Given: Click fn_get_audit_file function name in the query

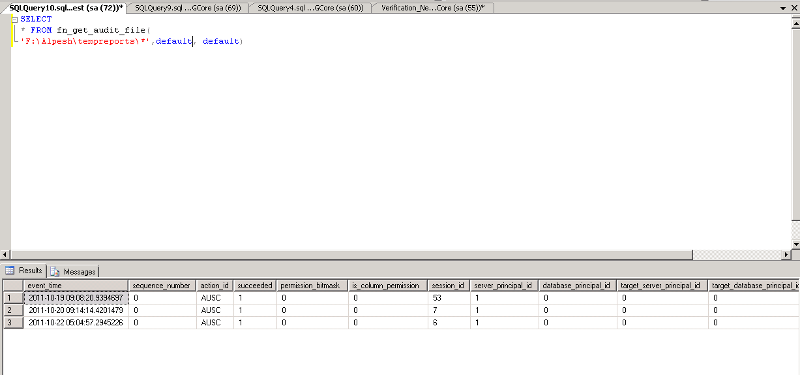Looking at the screenshot, I should tap(102, 30).
